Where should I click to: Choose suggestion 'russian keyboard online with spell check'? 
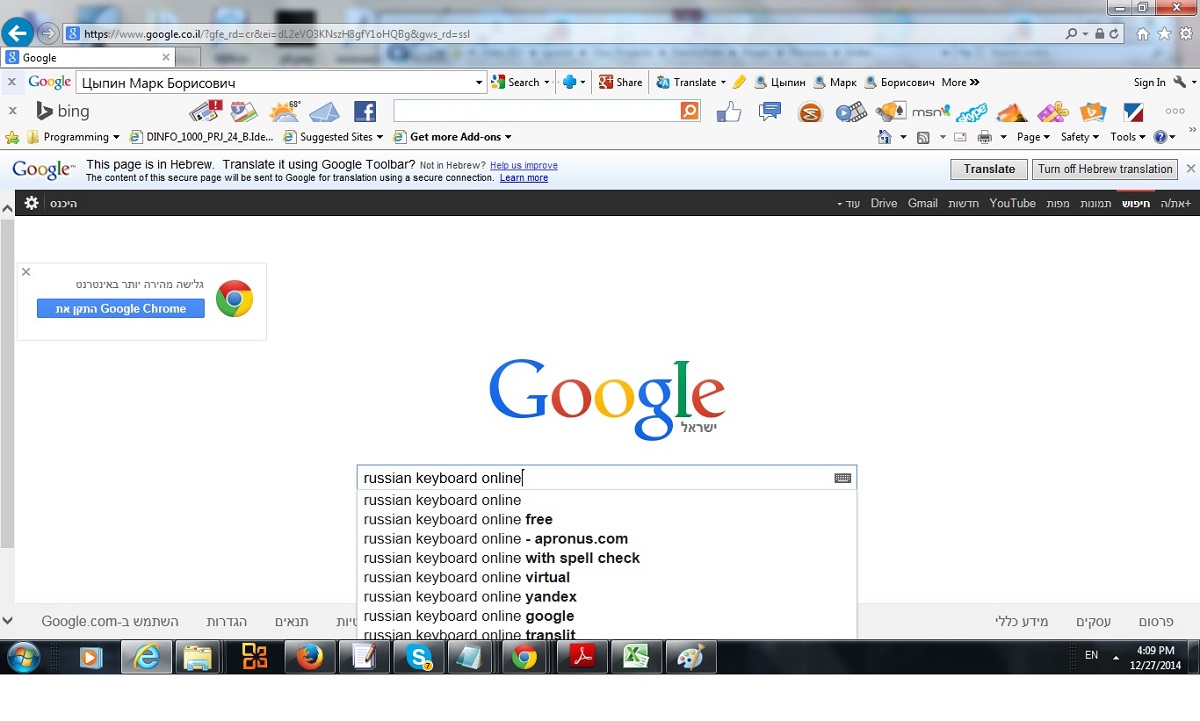pyautogui.click(x=607, y=558)
